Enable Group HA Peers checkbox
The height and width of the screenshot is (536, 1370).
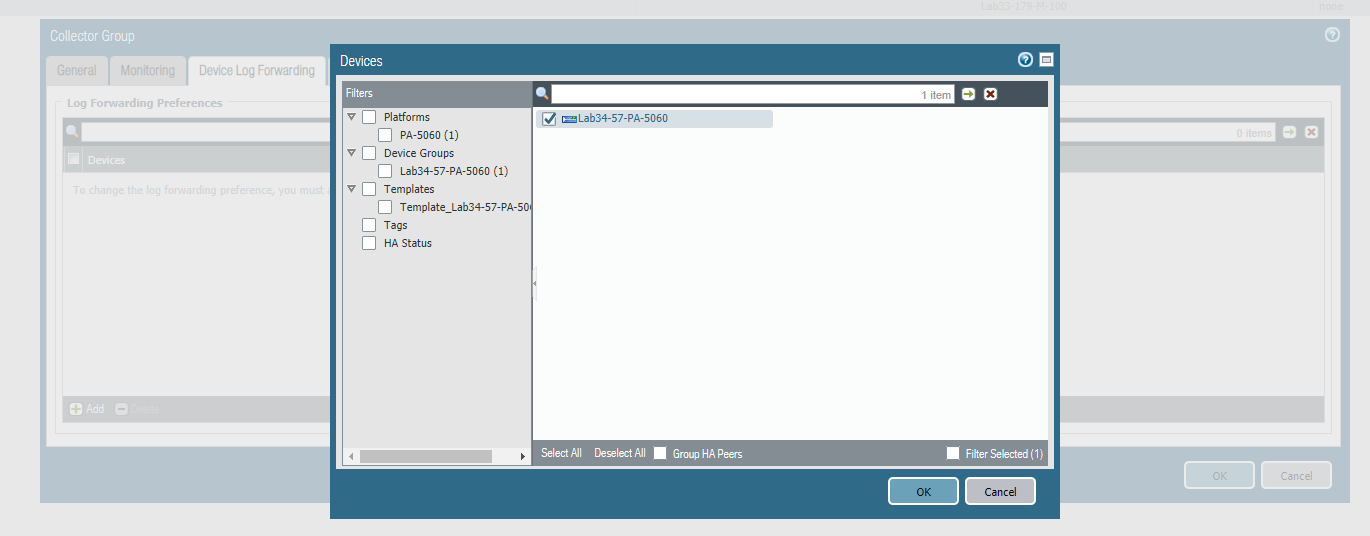(660, 453)
